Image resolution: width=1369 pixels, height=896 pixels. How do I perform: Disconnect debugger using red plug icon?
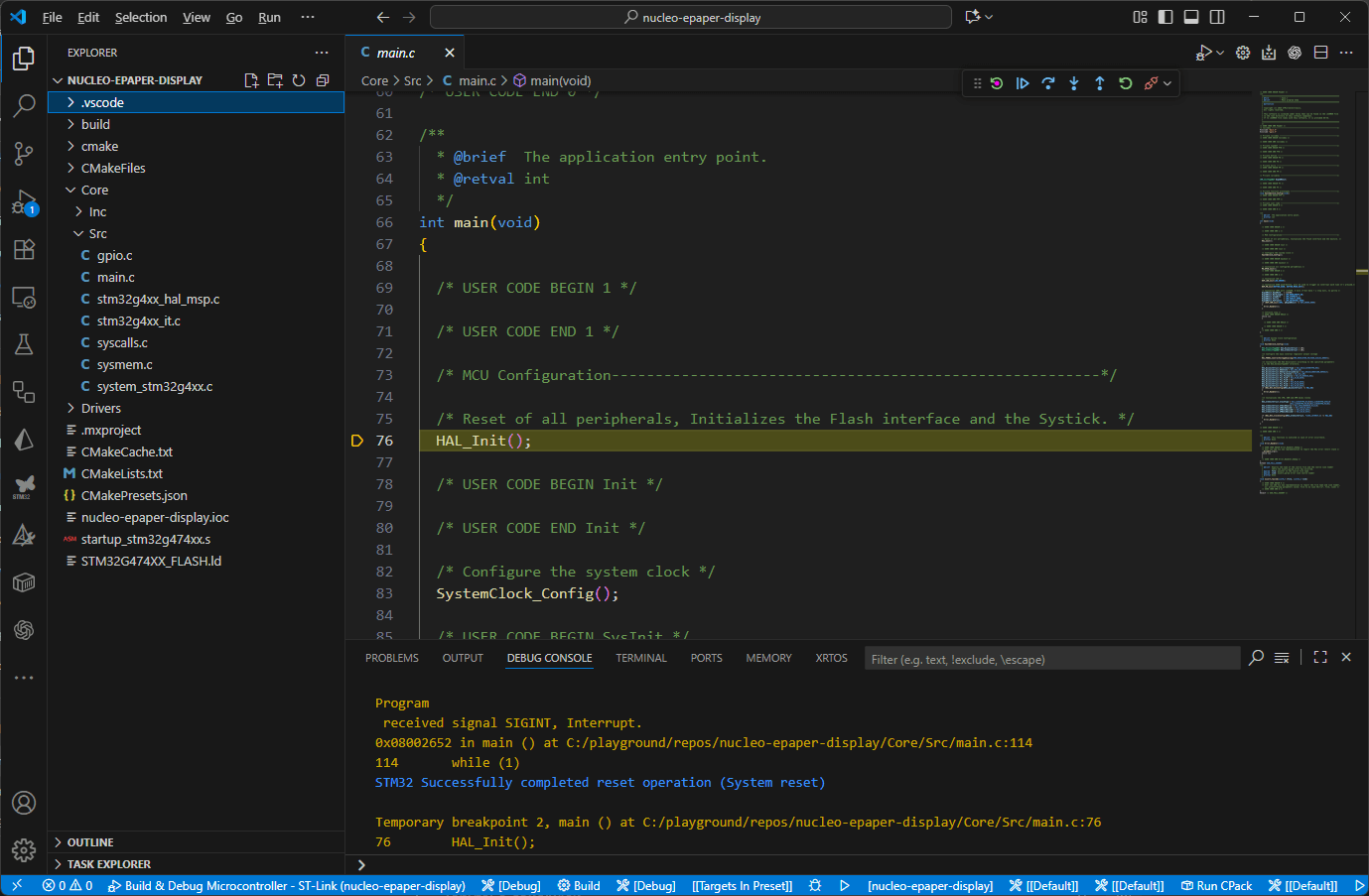tap(1152, 83)
